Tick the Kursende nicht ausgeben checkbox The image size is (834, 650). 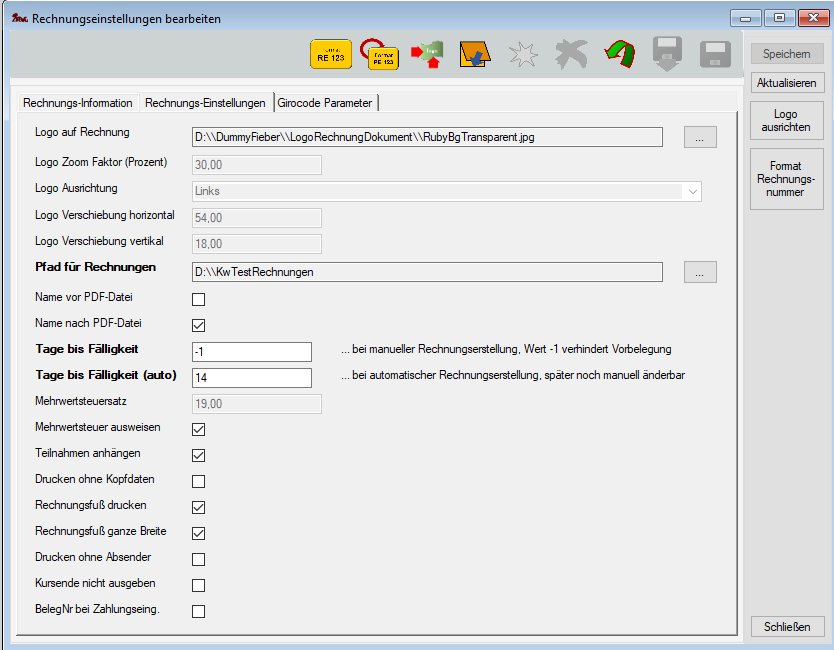198,585
